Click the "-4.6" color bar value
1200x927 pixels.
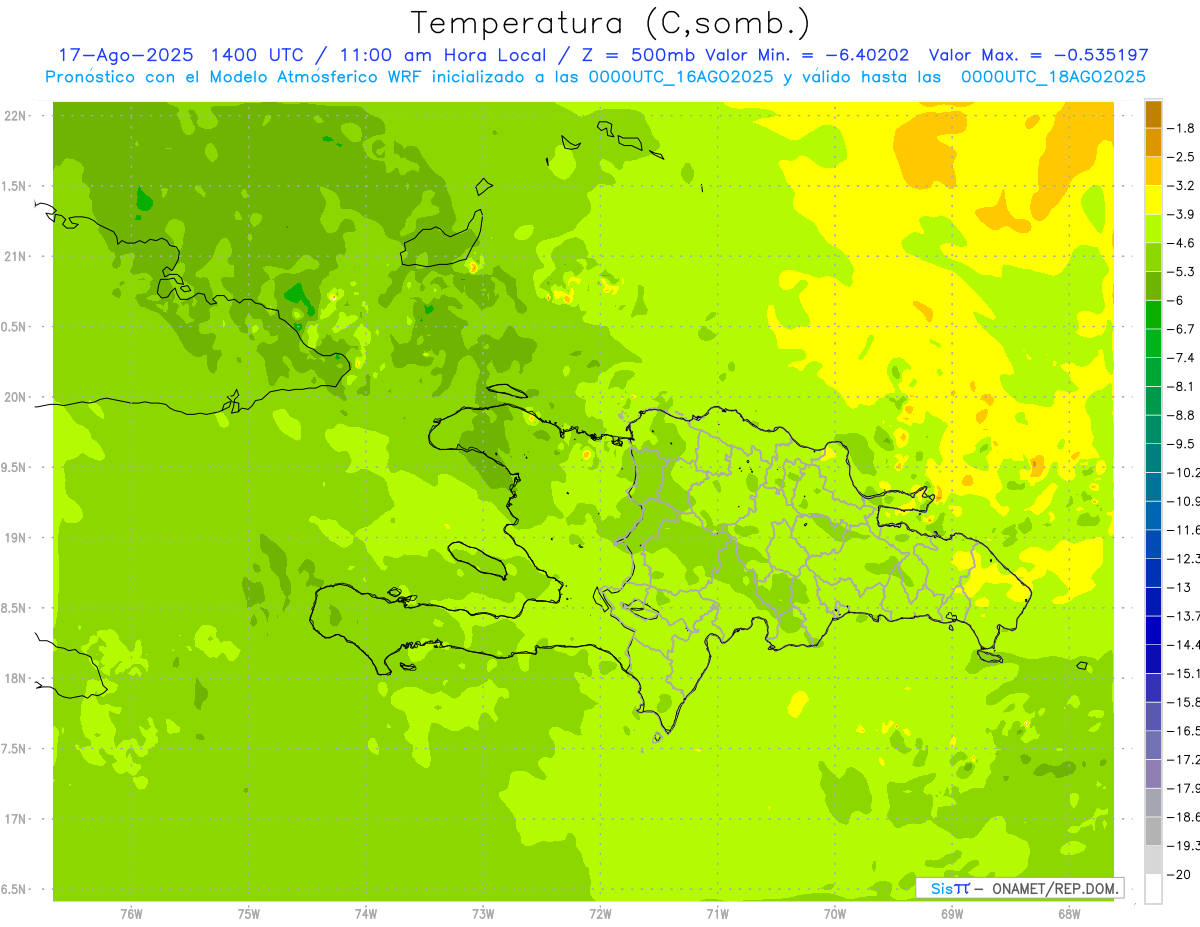(x=1181, y=243)
